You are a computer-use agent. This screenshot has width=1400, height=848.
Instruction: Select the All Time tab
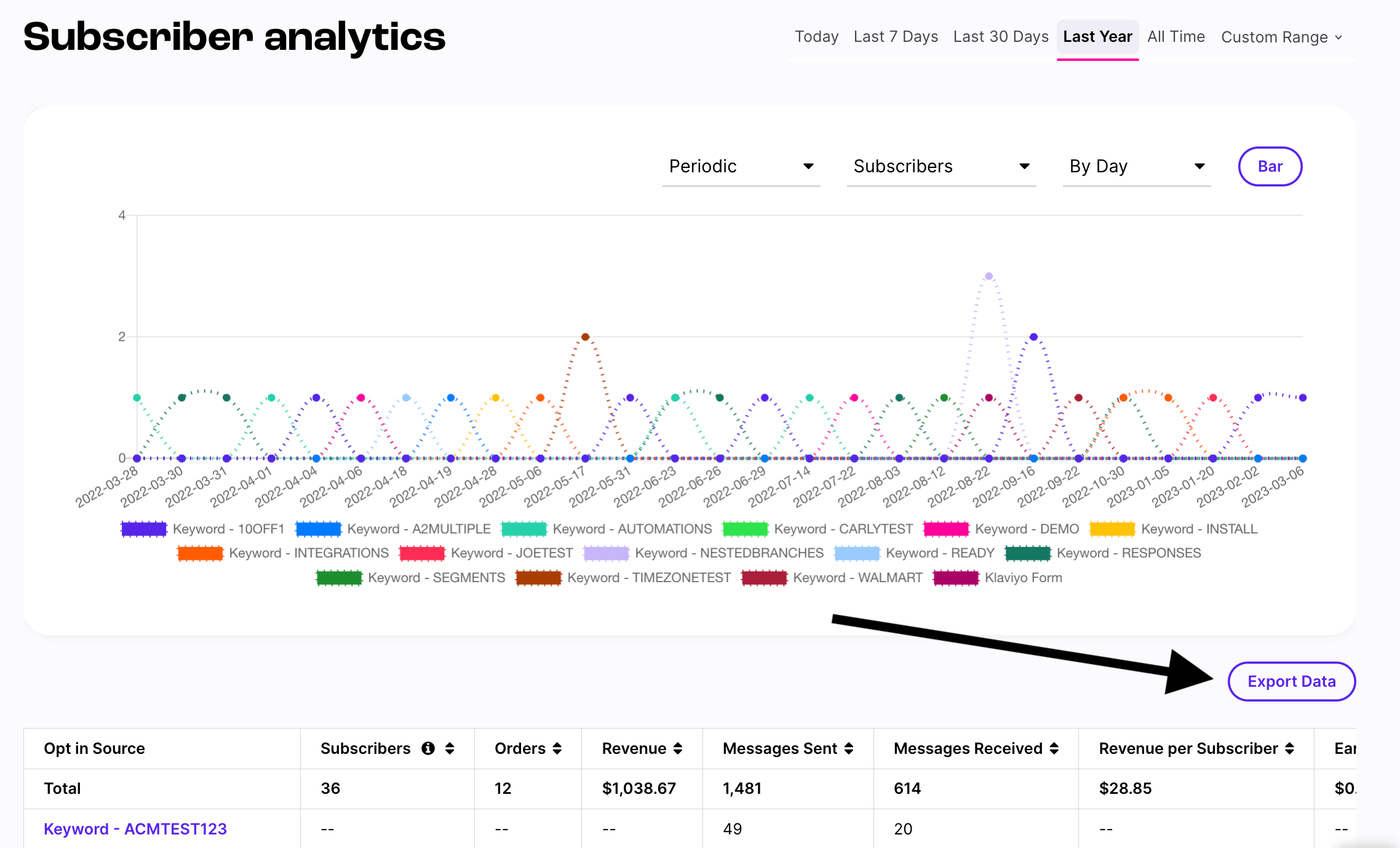click(1176, 36)
